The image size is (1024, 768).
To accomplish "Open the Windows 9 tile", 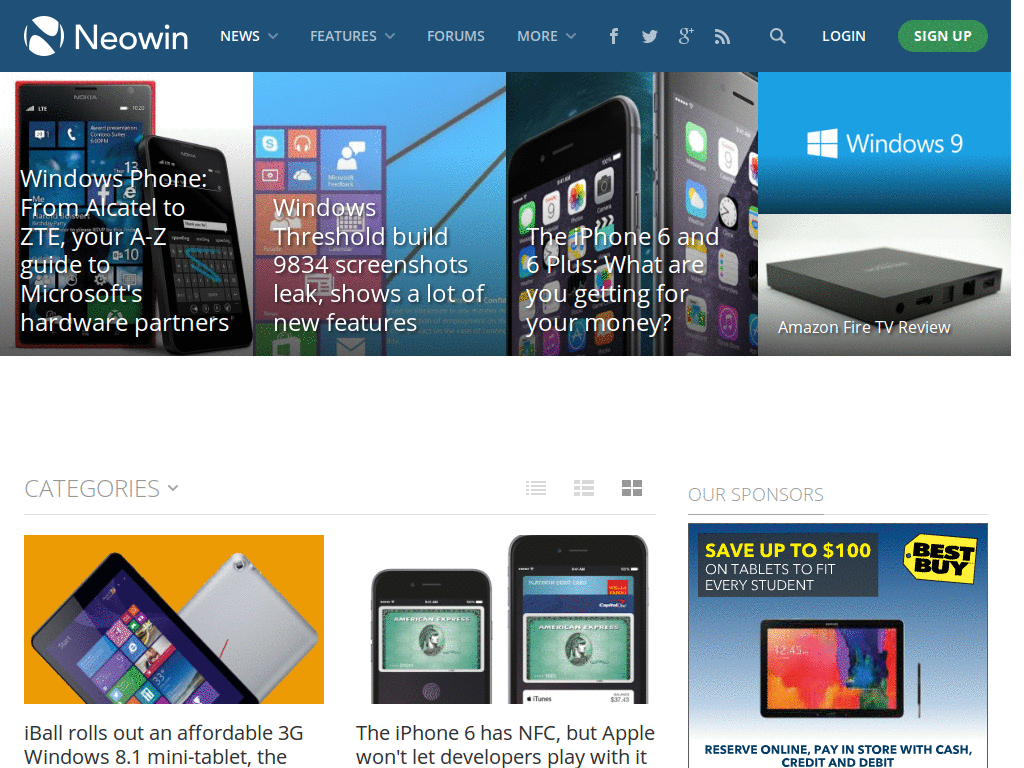I will tap(884, 143).
